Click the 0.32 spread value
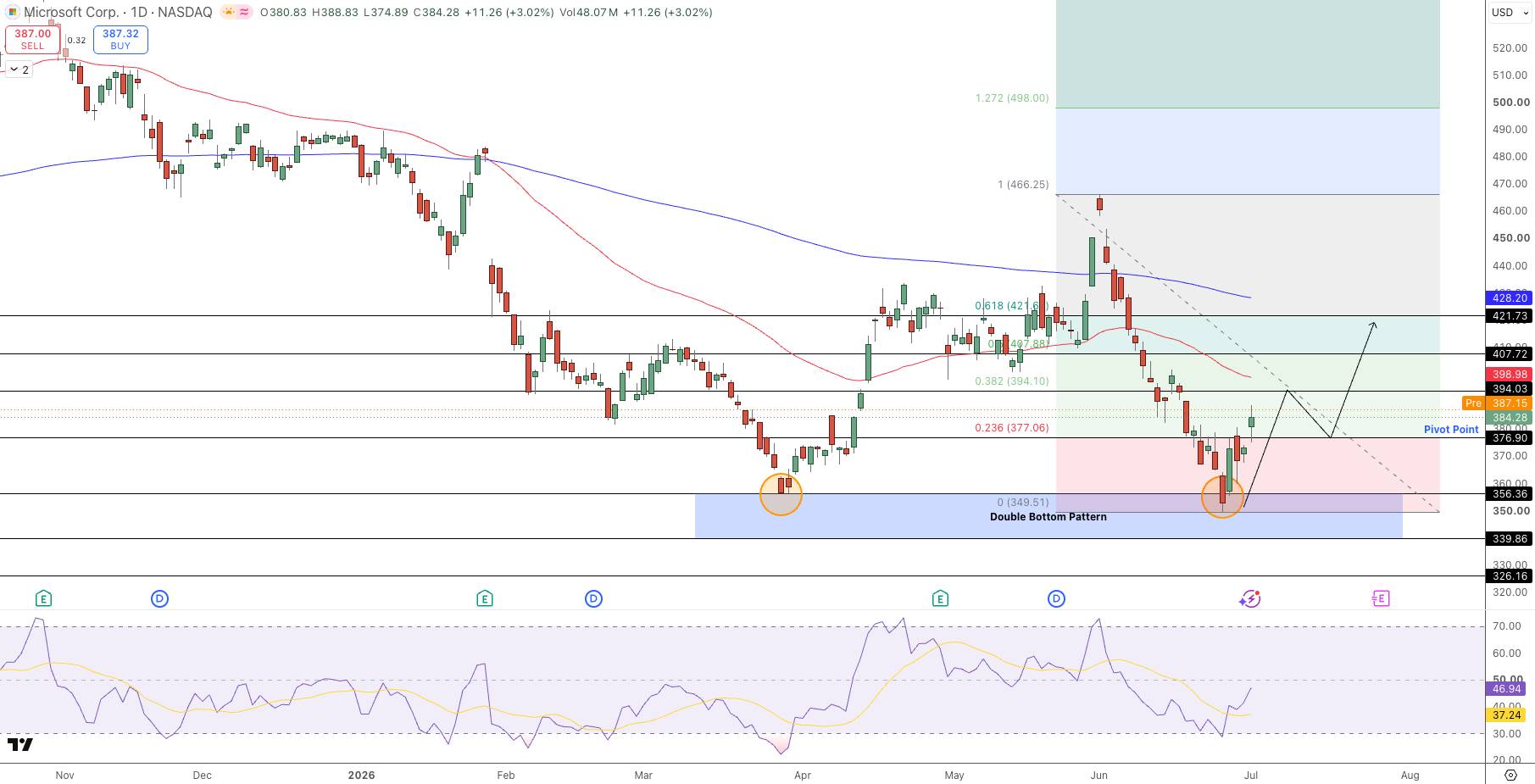1535x784 pixels. (76, 40)
